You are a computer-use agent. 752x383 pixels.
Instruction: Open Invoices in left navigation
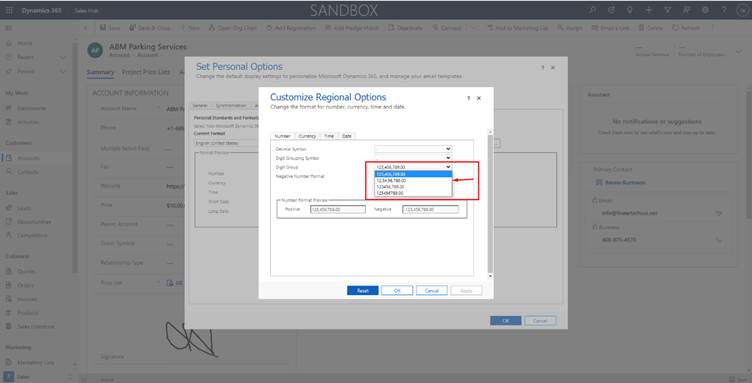click(27, 299)
